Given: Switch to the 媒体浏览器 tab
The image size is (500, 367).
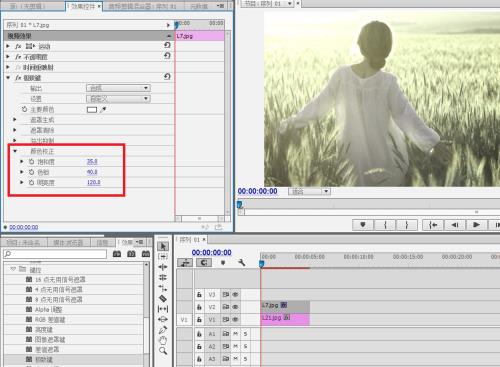Looking at the screenshot, I should [x=68, y=243].
